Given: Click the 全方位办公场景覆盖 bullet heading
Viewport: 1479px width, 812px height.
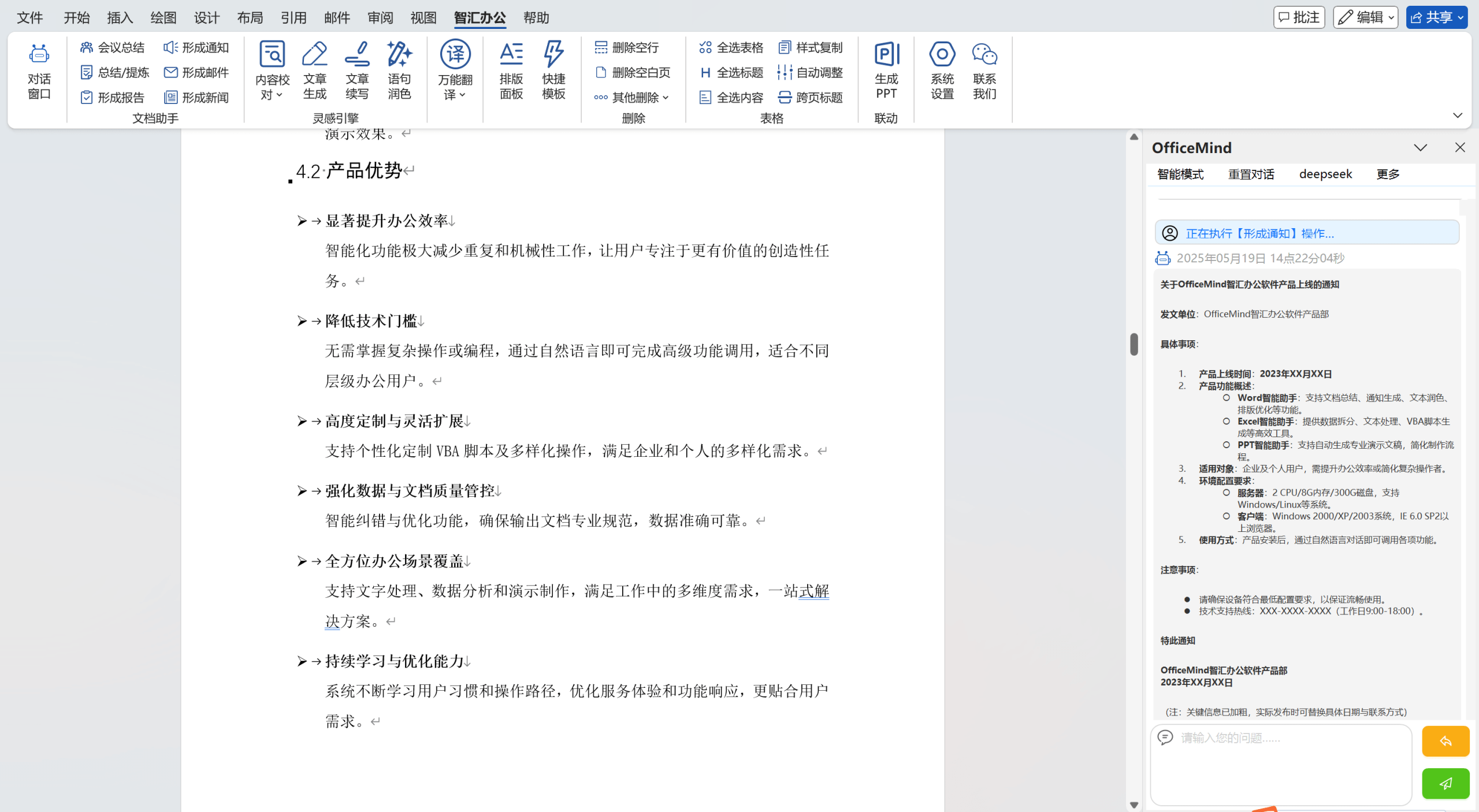Looking at the screenshot, I should click(x=394, y=561).
